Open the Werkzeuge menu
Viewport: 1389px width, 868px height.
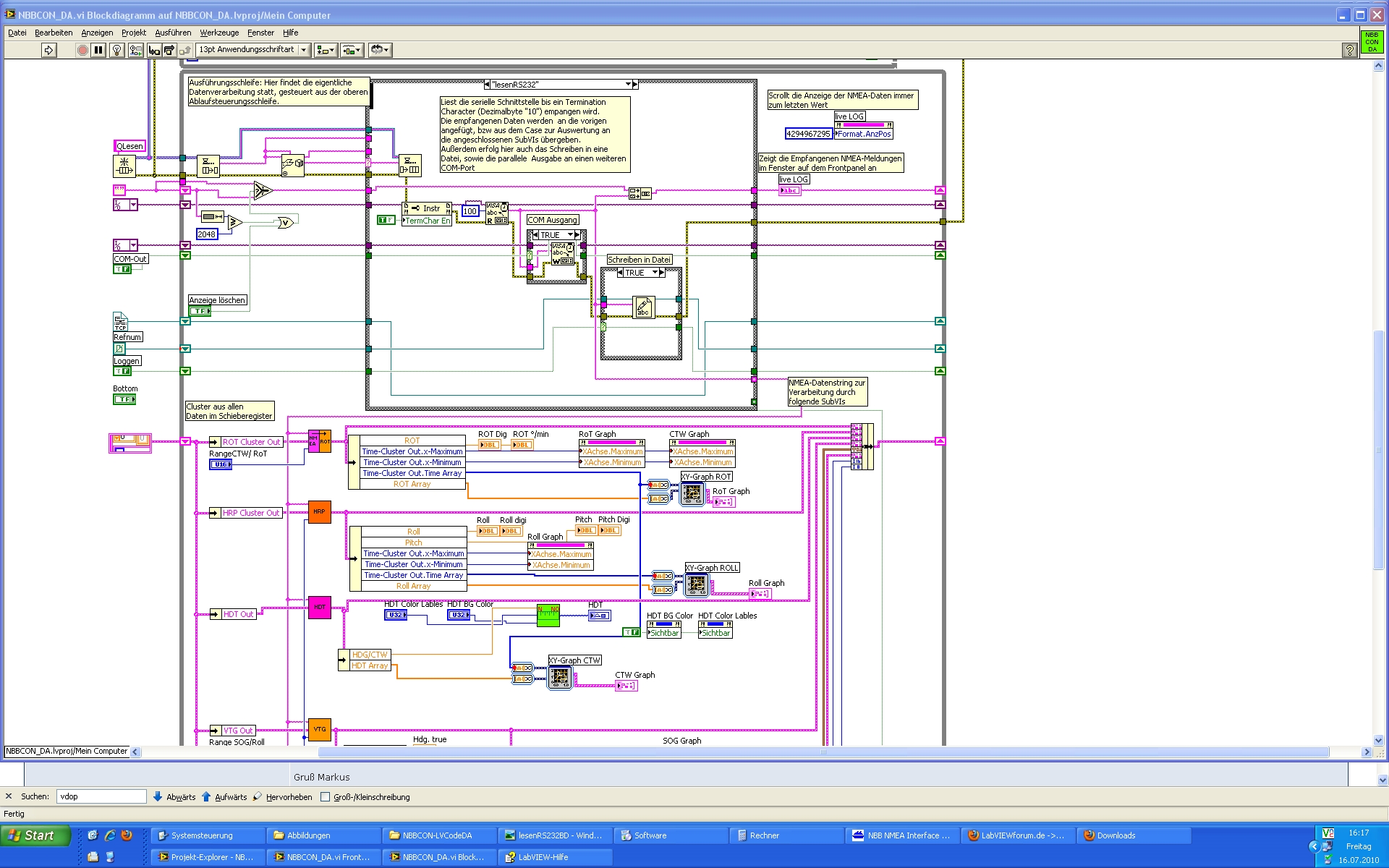[219, 33]
